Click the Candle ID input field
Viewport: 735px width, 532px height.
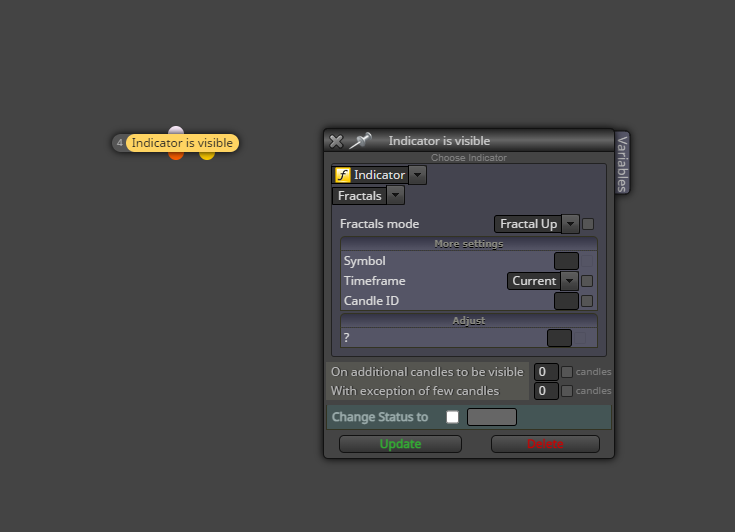(x=566, y=301)
